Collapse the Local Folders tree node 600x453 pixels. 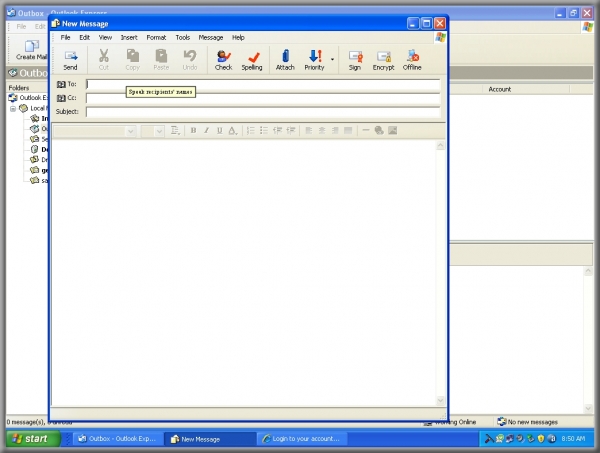13,109
